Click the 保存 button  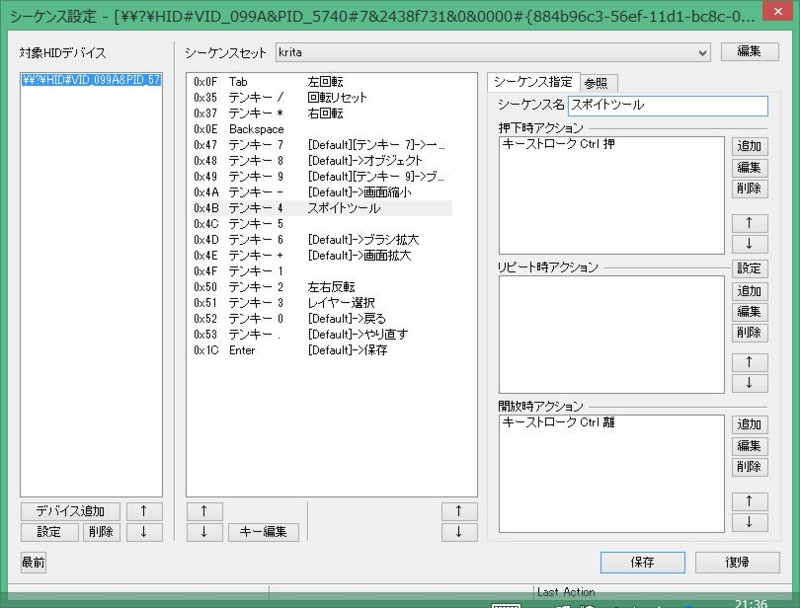[x=642, y=562]
